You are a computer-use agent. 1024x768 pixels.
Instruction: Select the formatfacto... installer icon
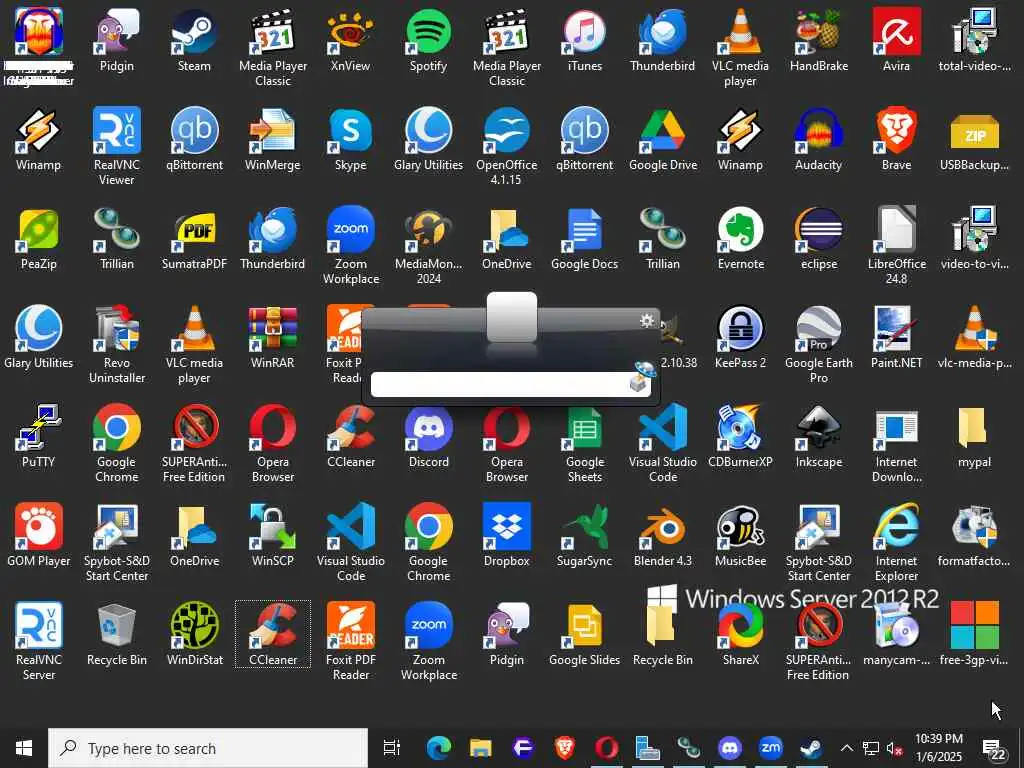click(974, 536)
